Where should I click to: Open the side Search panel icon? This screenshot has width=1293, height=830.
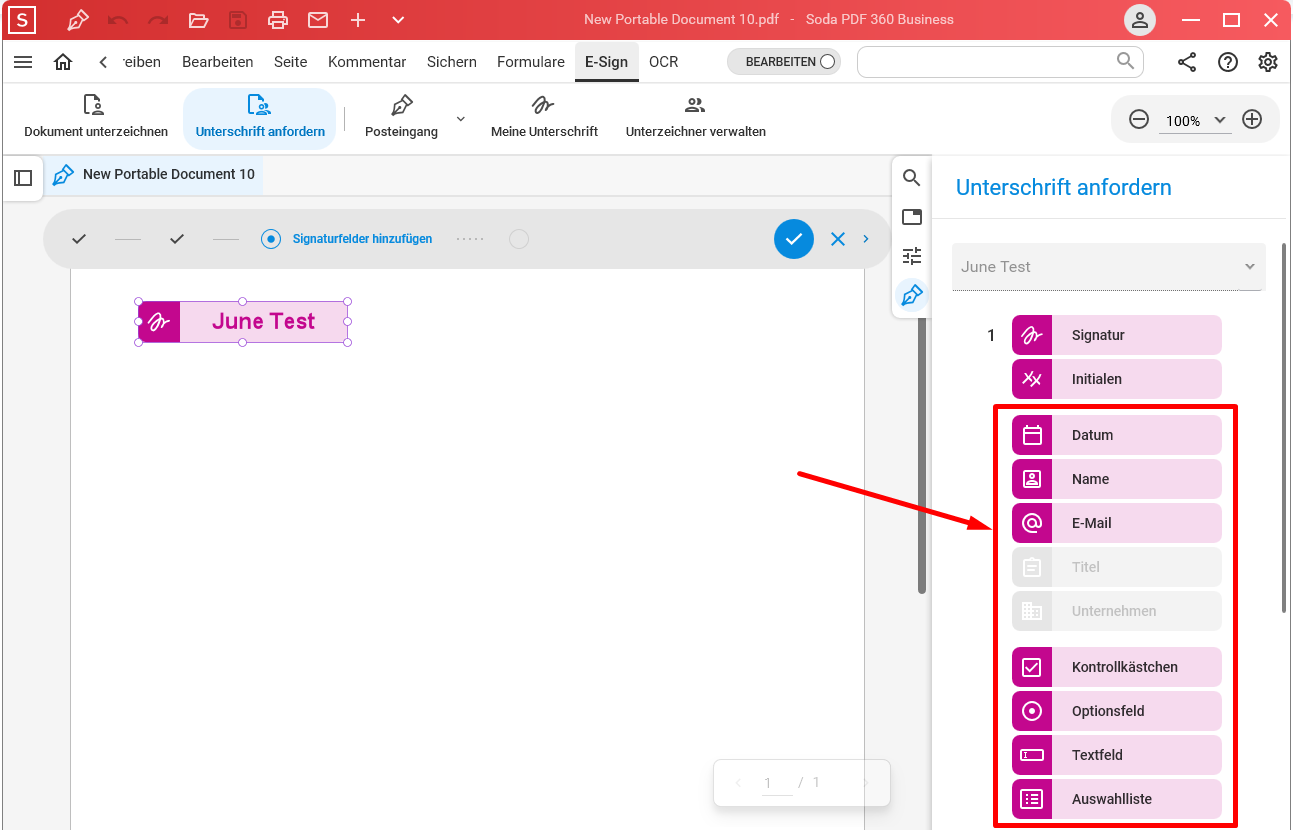(912, 178)
